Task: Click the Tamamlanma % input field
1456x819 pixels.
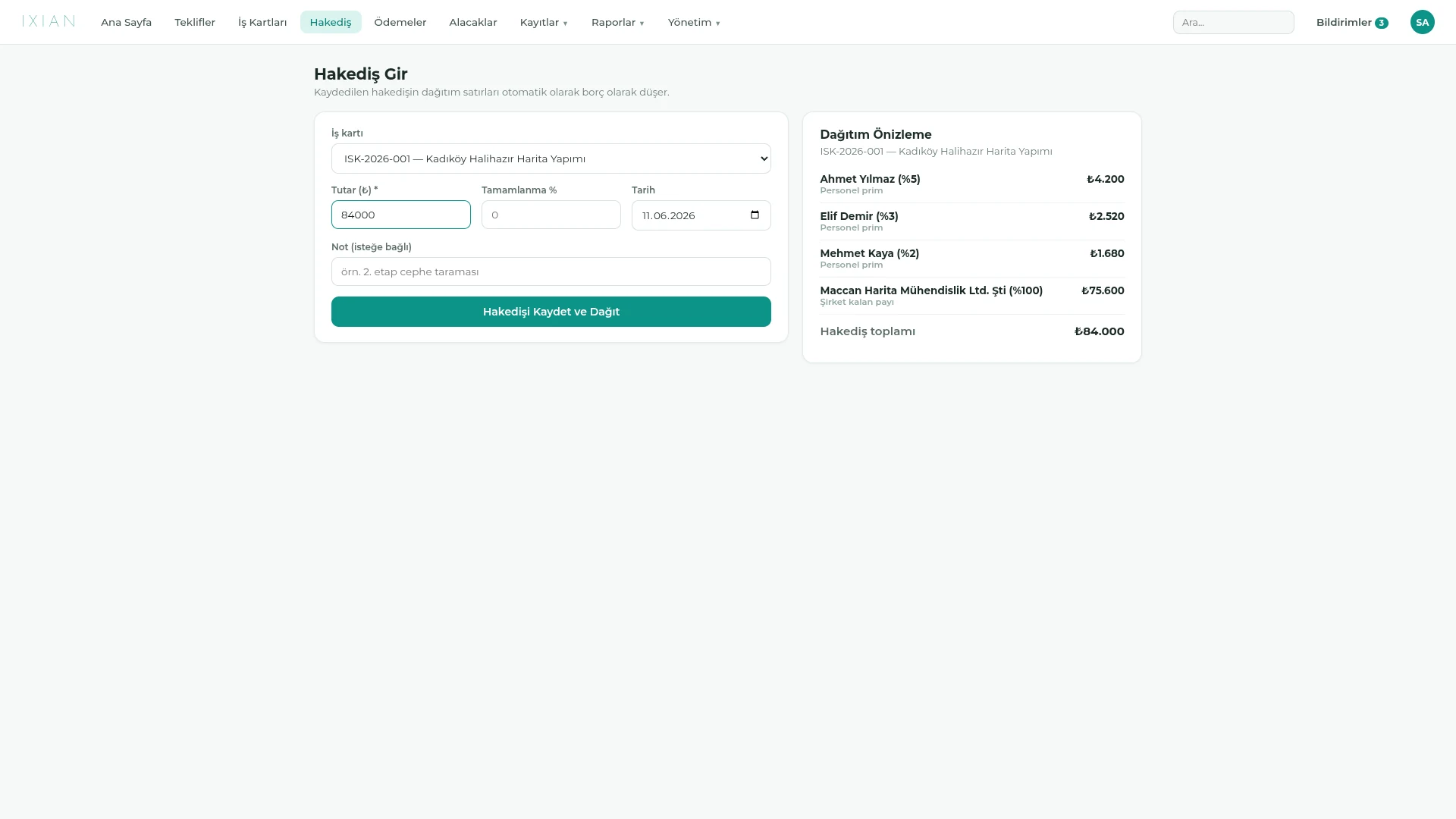Action: pos(551,215)
